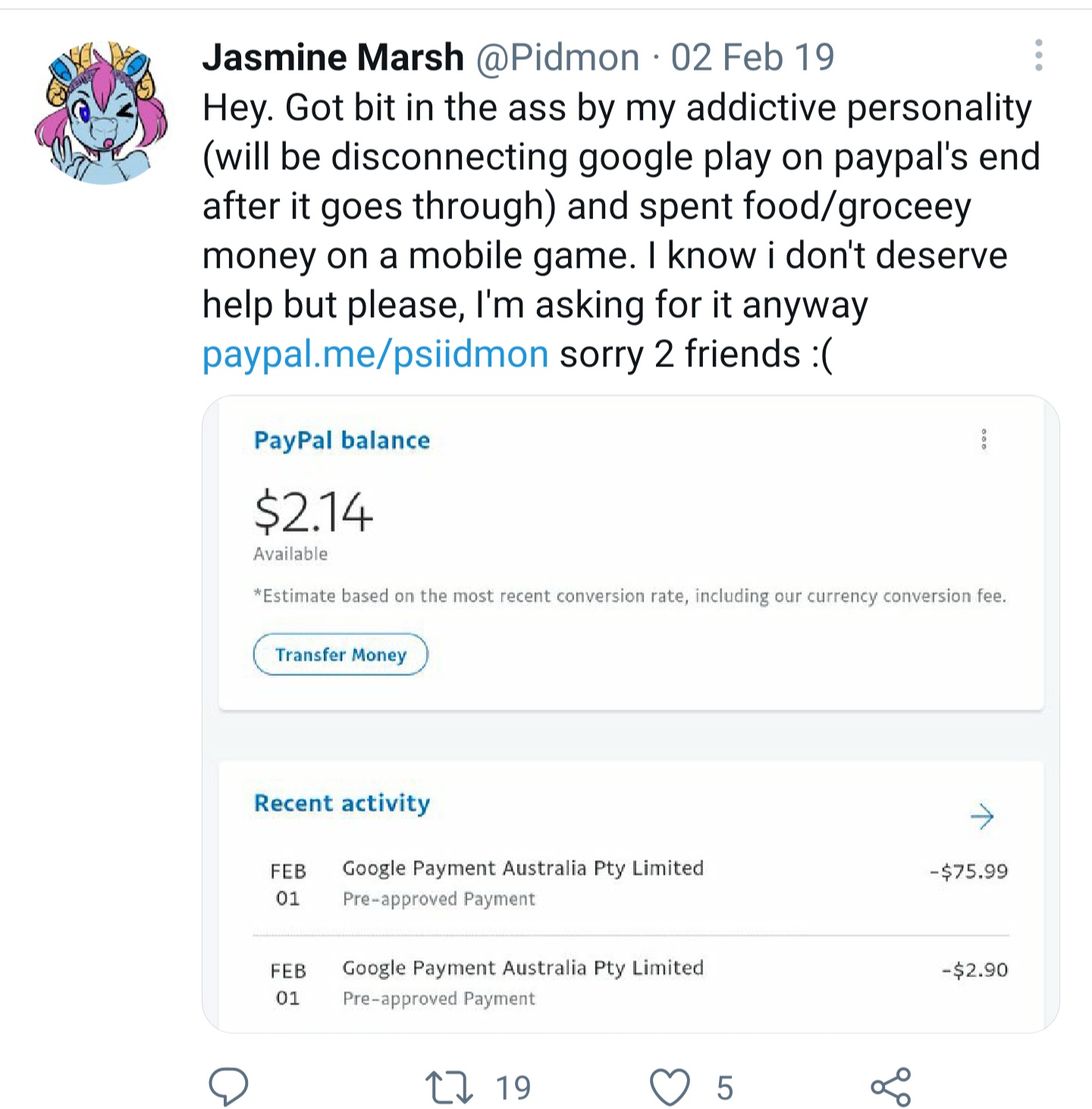Open the tweet's three-dot overflow menu
Screen dimensions: 1092x1109
1039,55
